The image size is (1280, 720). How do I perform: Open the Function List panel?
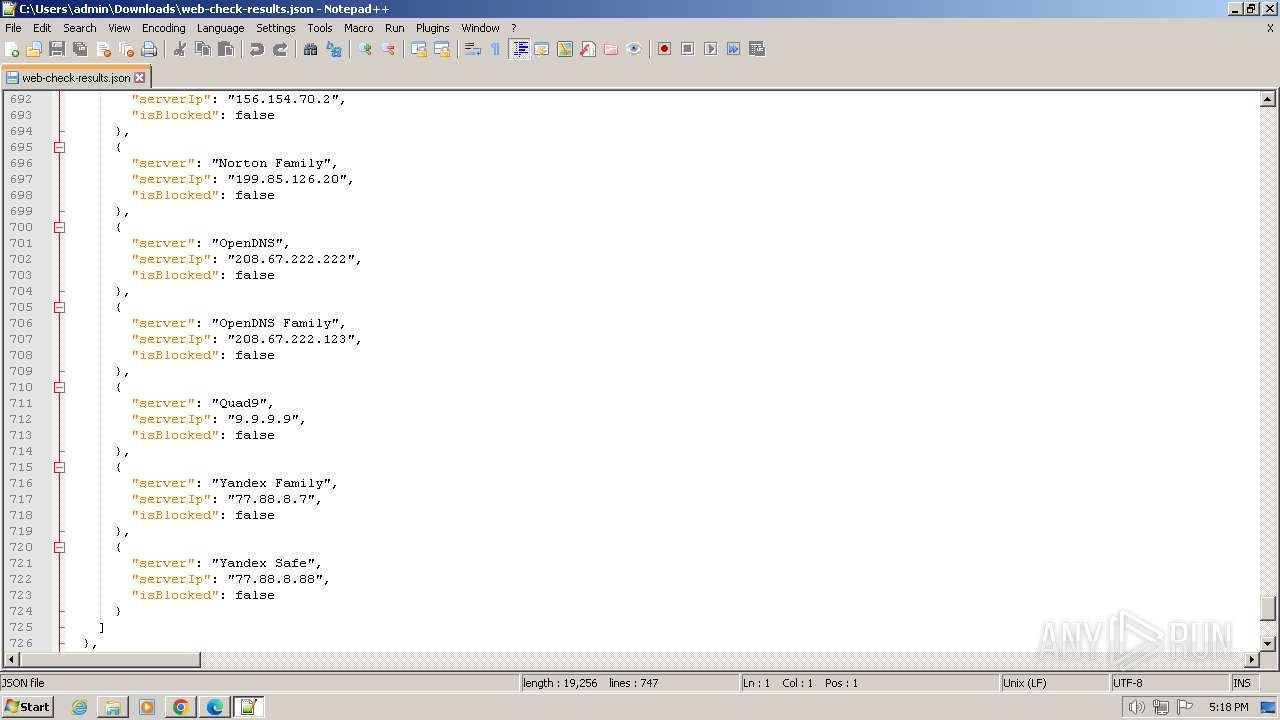coord(588,49)
